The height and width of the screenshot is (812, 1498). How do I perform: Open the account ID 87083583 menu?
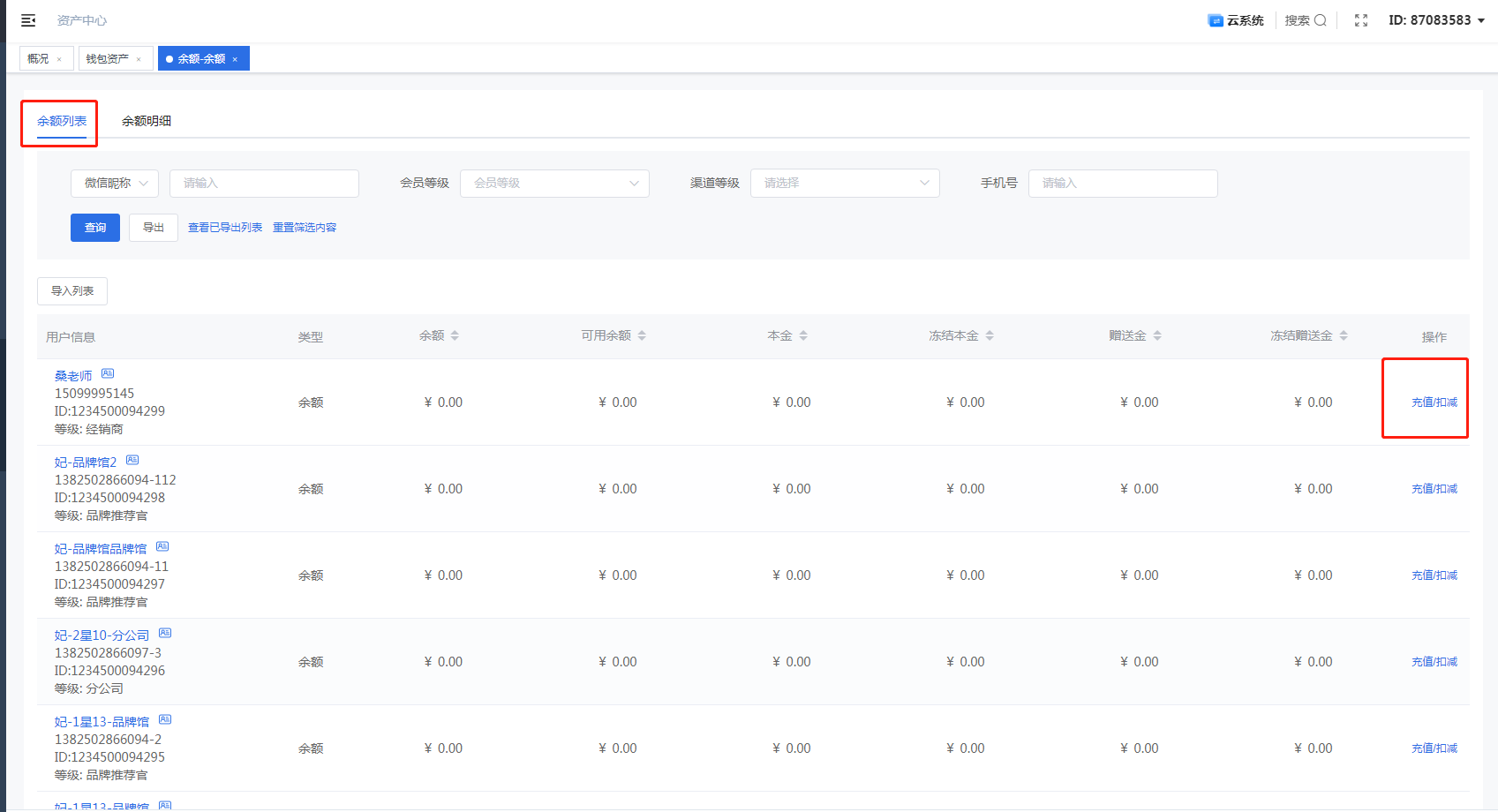(x=1436, y=20)
